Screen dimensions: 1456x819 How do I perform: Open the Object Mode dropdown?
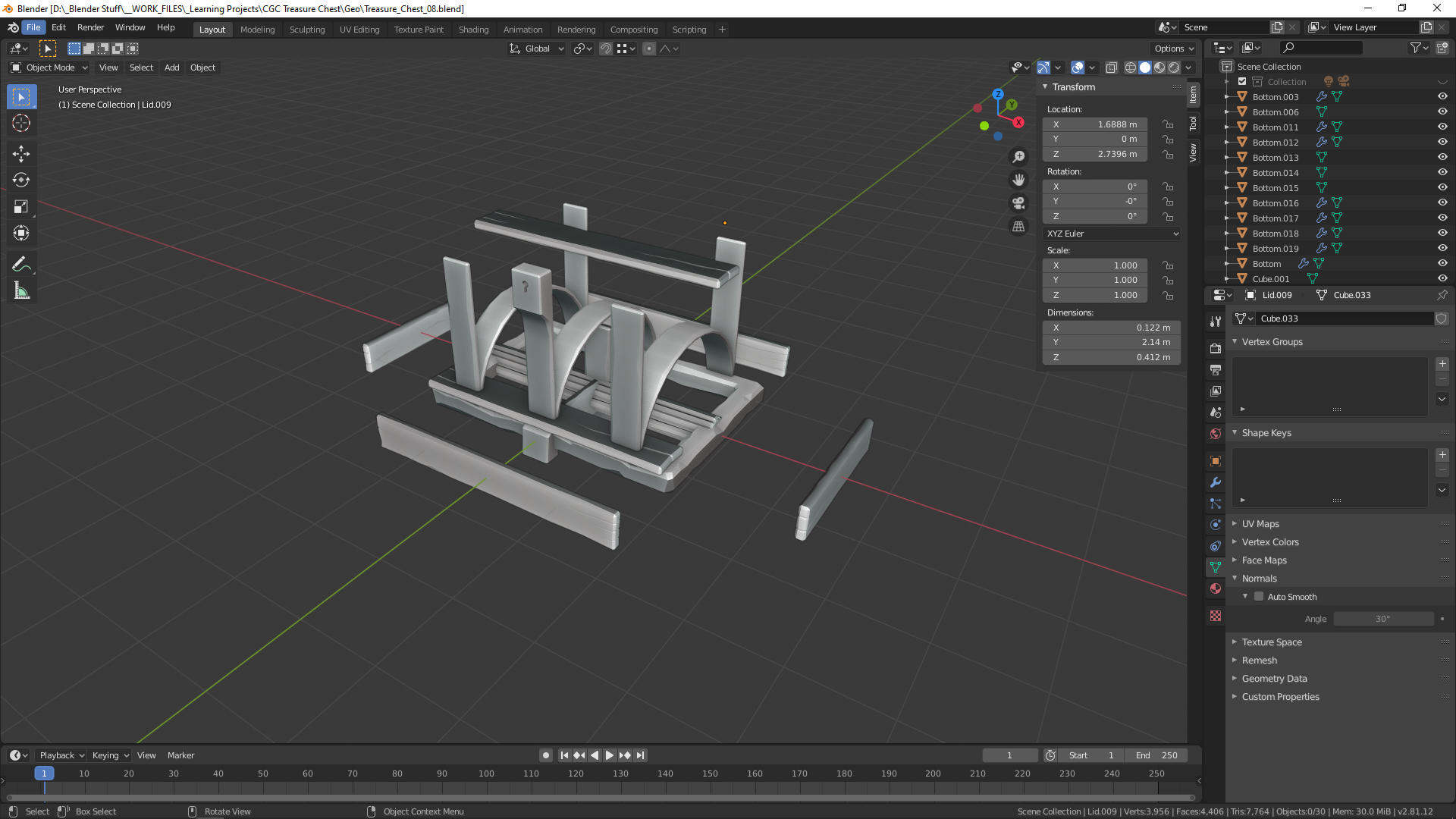click(x=50, y=67)
